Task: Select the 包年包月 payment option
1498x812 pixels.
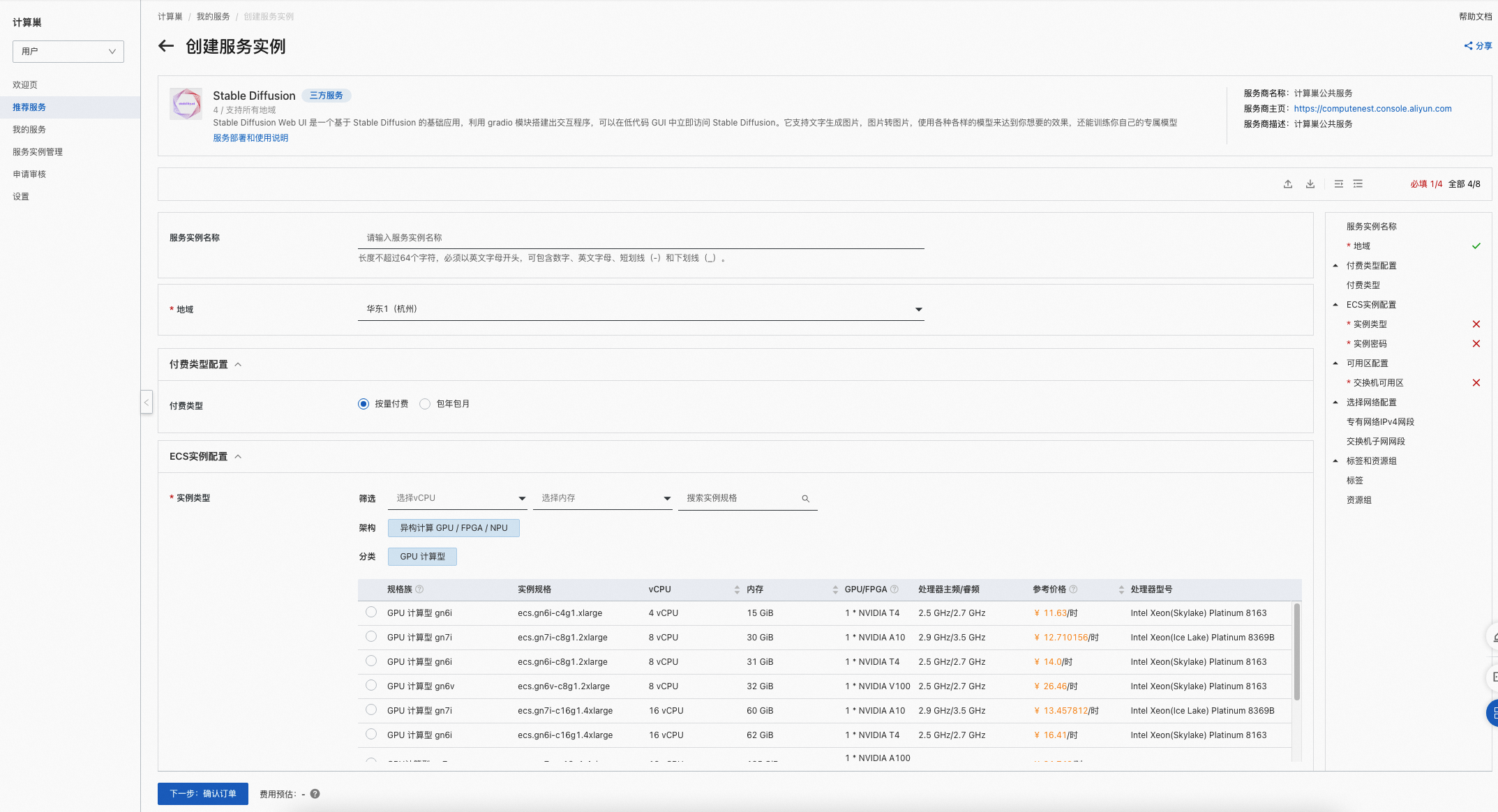Action: [x=425, y=404]
